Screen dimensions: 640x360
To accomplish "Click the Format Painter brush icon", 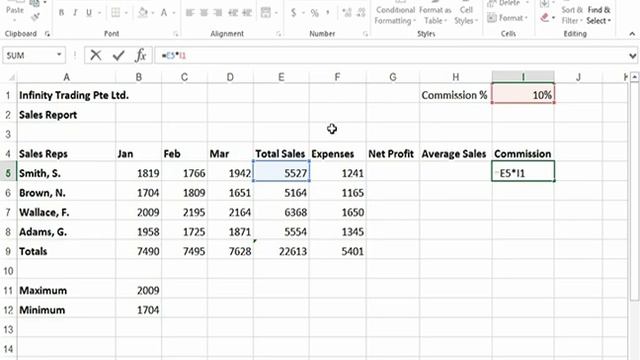I will (35, 17).
